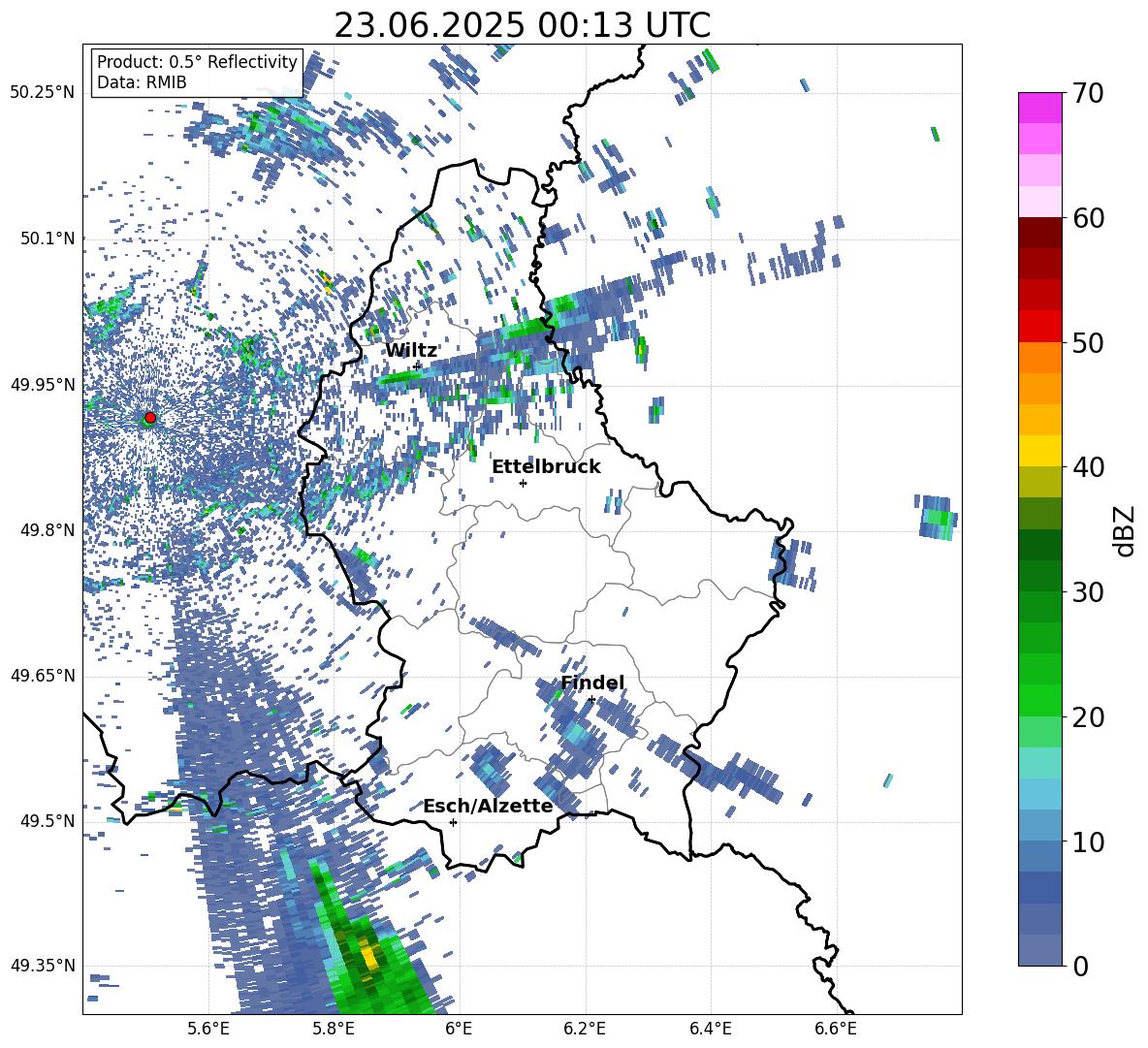This screenshot has width=1148, height=1048.
Task: Click the 49.5°N latitude label
Action: pyautogui.click(x=48, y=821)
